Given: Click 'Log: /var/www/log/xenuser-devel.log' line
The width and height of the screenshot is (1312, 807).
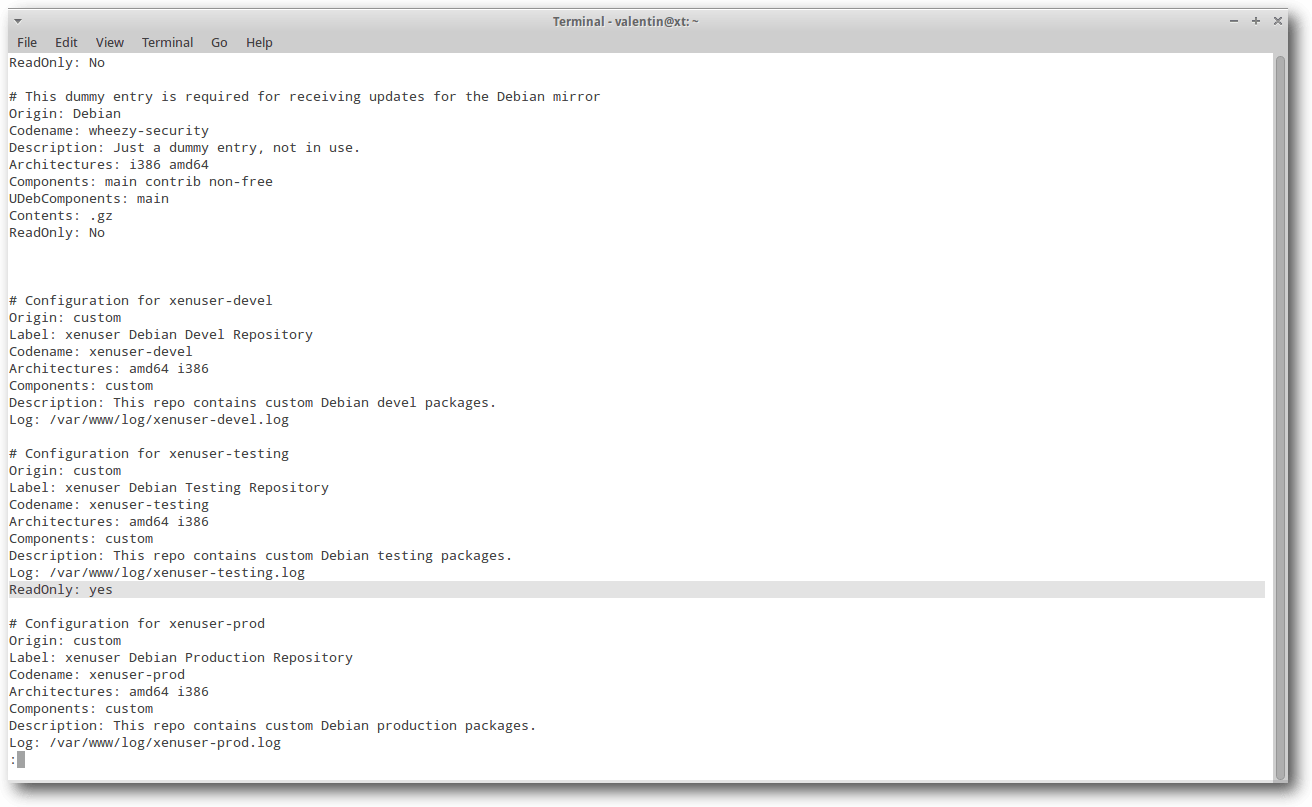Looking at the screenshot, I should pyautogui.click(x=149, y=419).
